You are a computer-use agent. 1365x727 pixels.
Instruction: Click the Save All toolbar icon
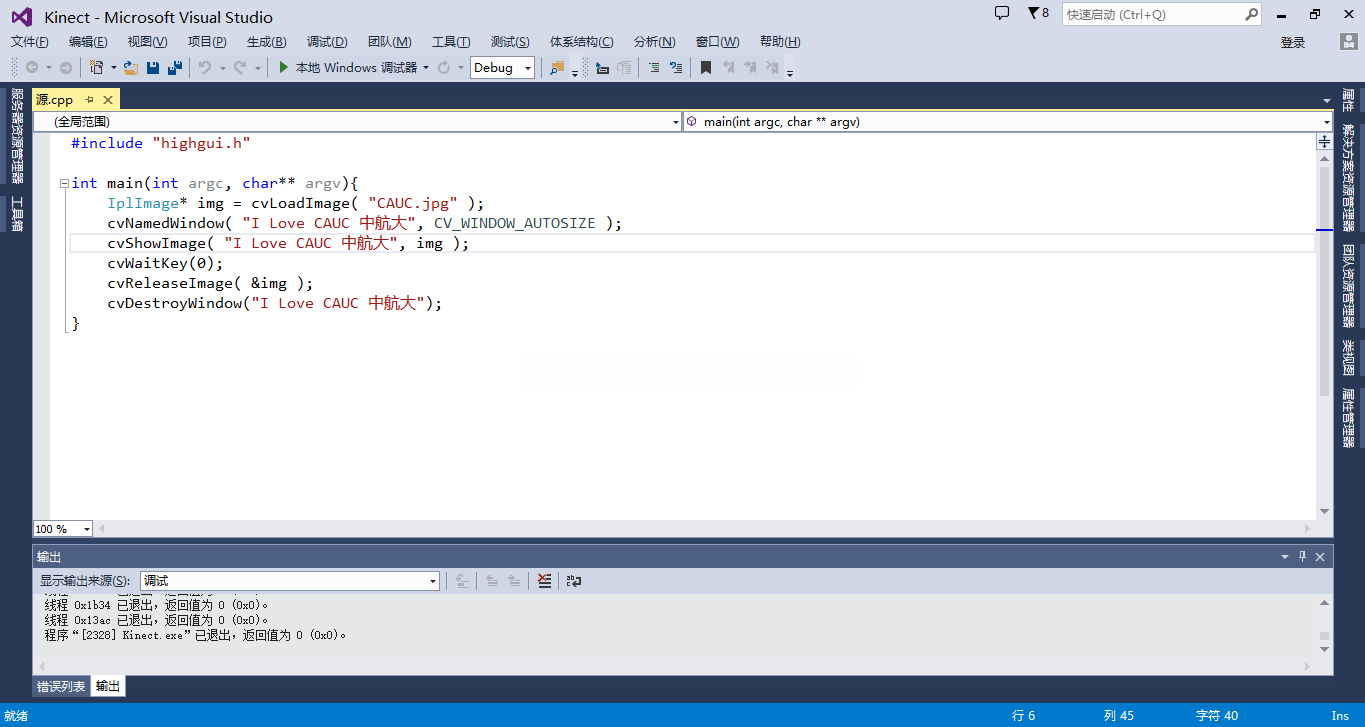[175, 68]
